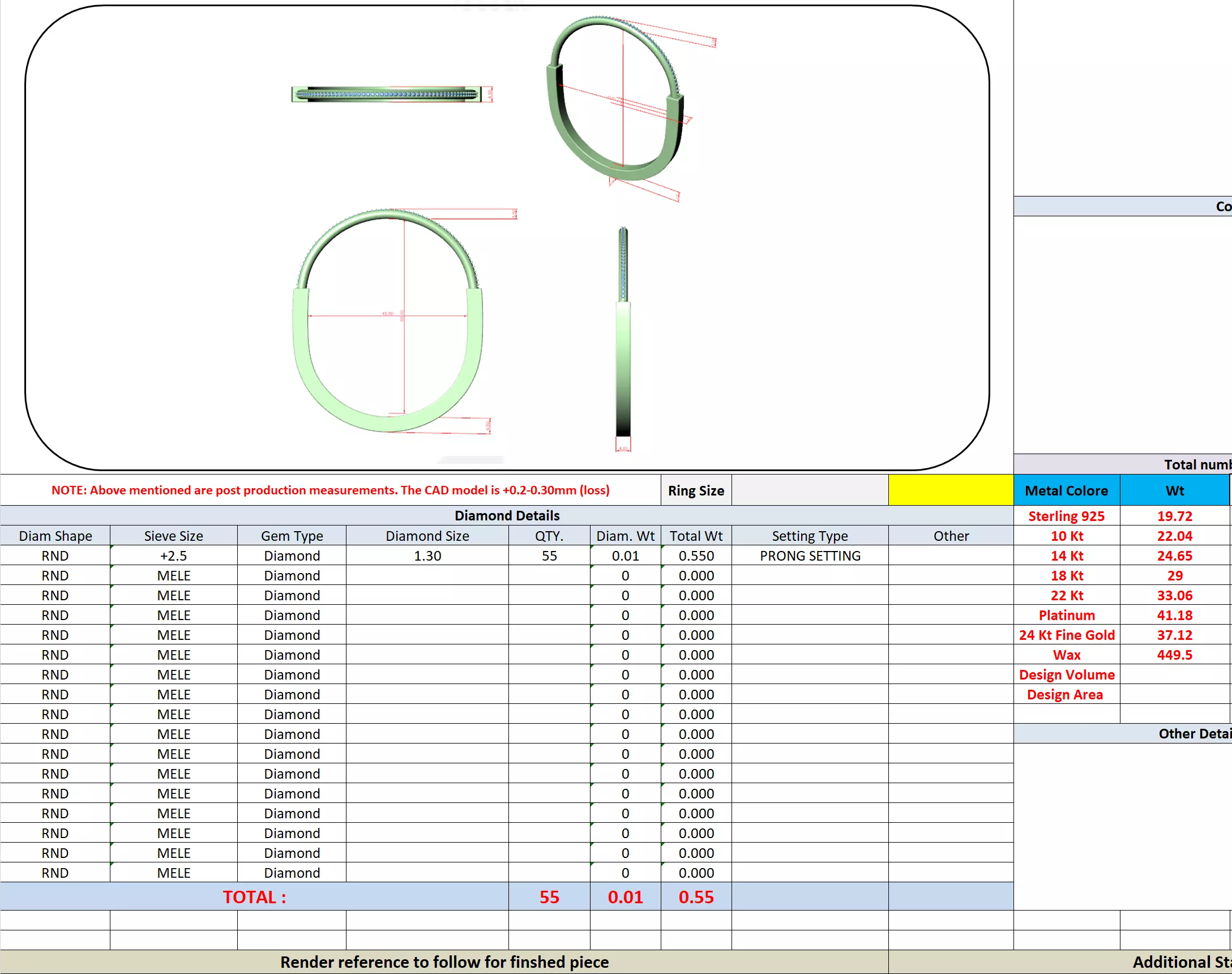Select the red production NOTE text
Image resolution: width=1232 pixels, height=974 pixels.
click(330, 490)
